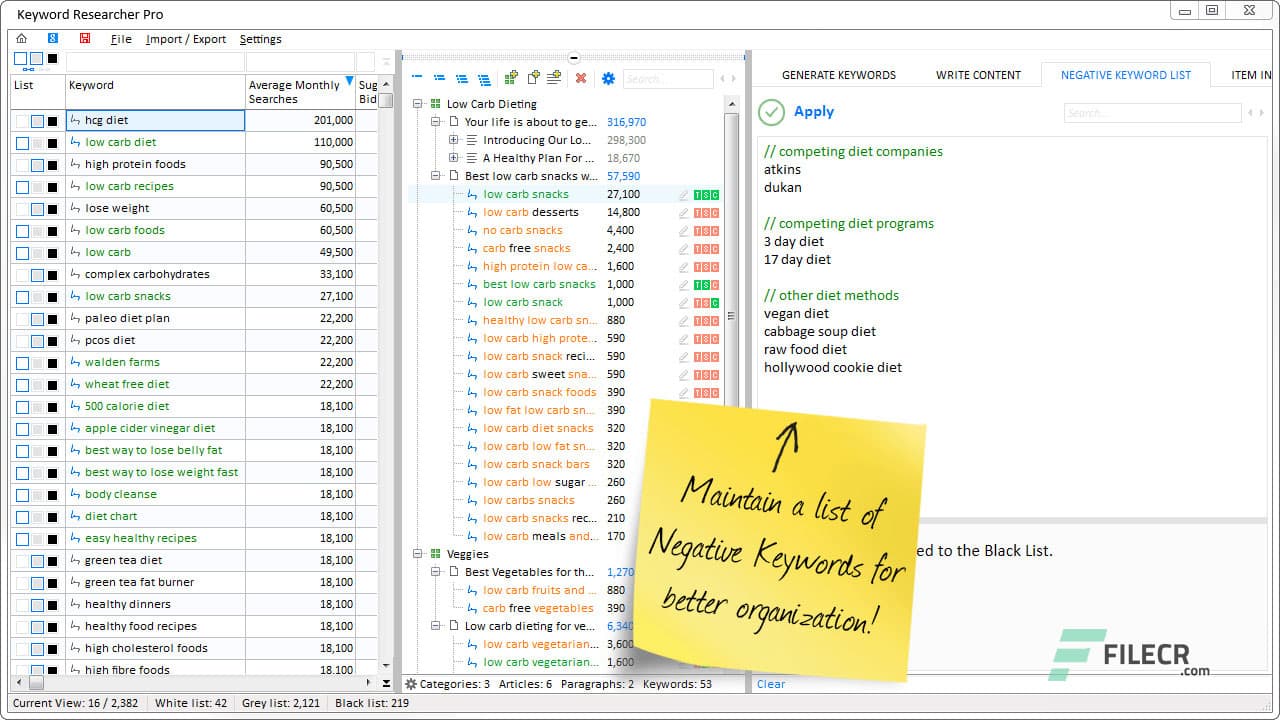Image resolution: width=1280 pixels, height=720 pixels.
Task: Click the Home icon in the toolbar
Action: (x=21, y=38)
